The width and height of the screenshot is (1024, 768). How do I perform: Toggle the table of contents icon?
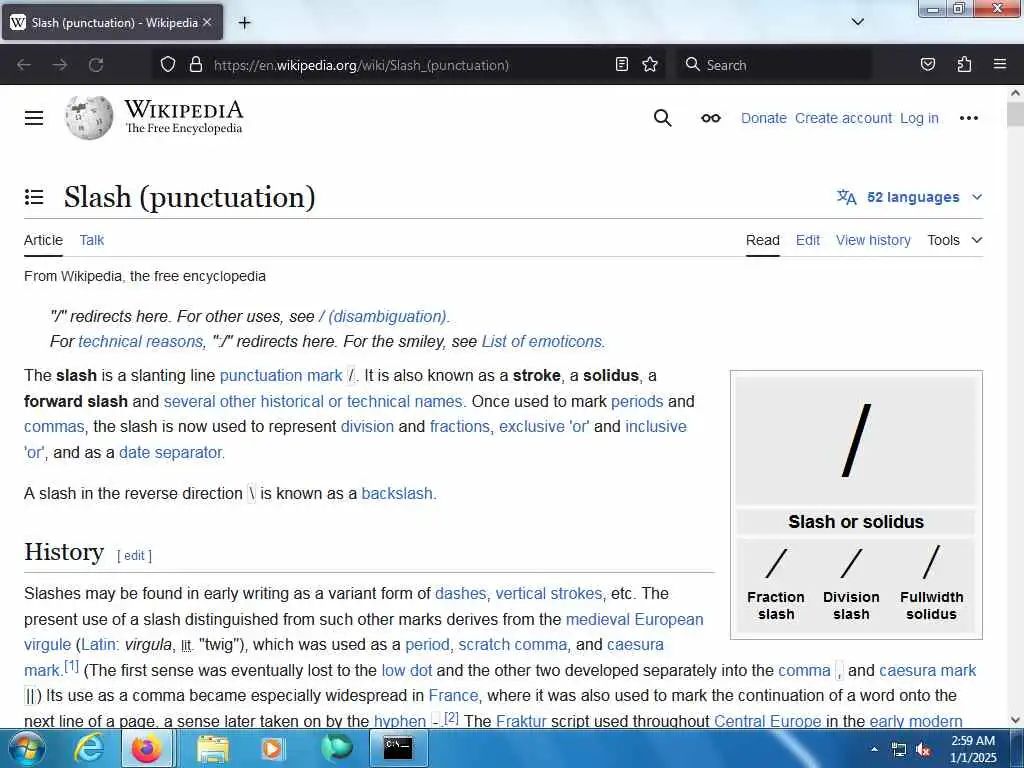pos(34,197)
